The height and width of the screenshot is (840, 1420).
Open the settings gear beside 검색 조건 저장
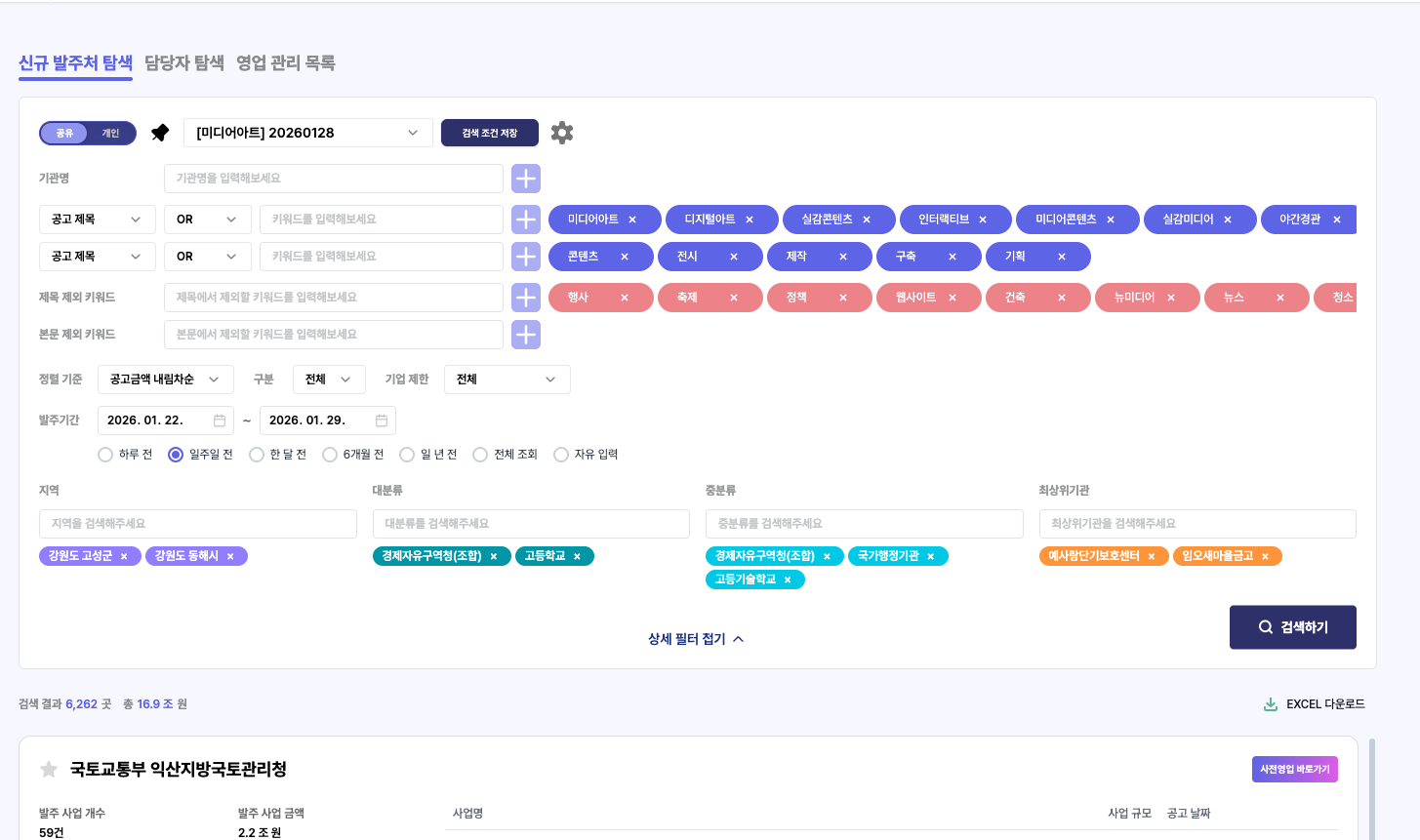pos(561,133)
